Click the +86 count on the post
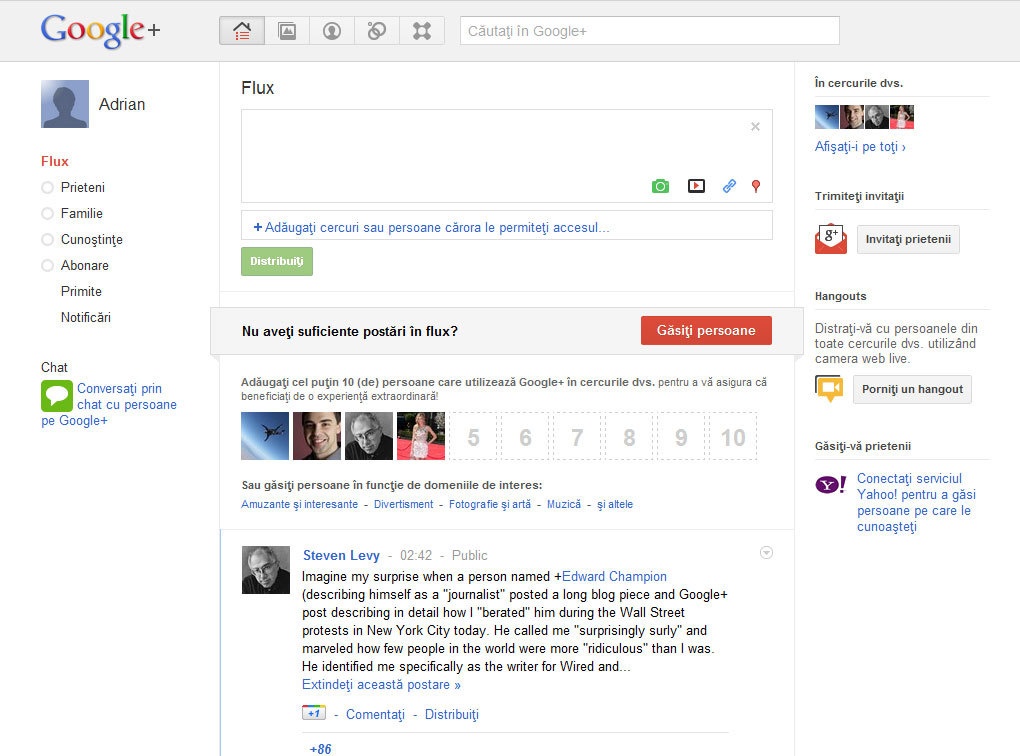Image resolution: width=1020 pixels, height=756 pixels. click(320, 749)
